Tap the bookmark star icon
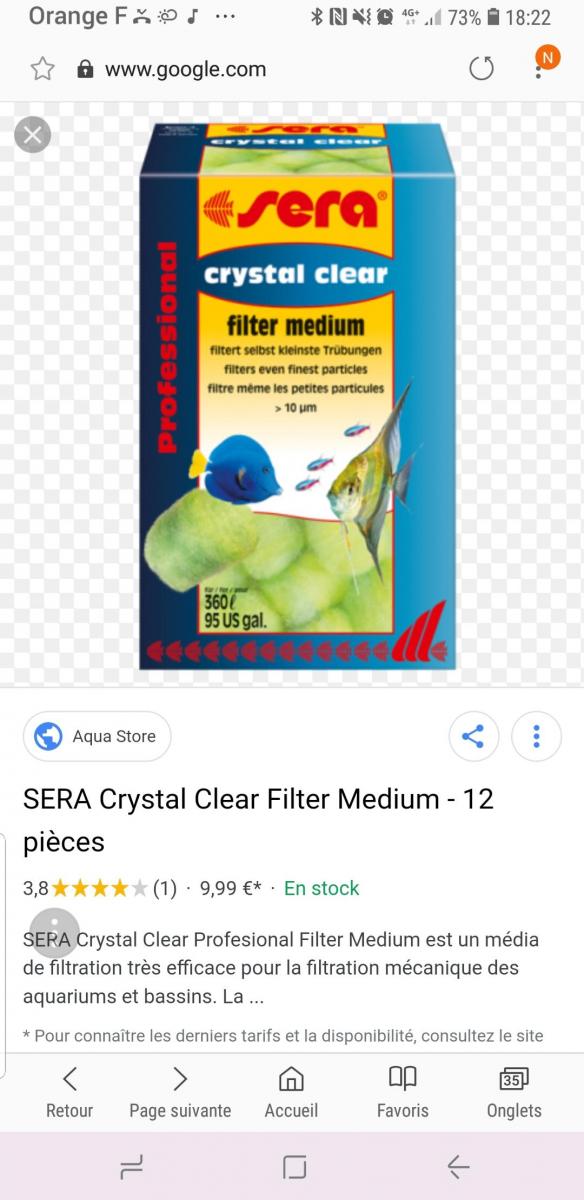 click(42, 69)
